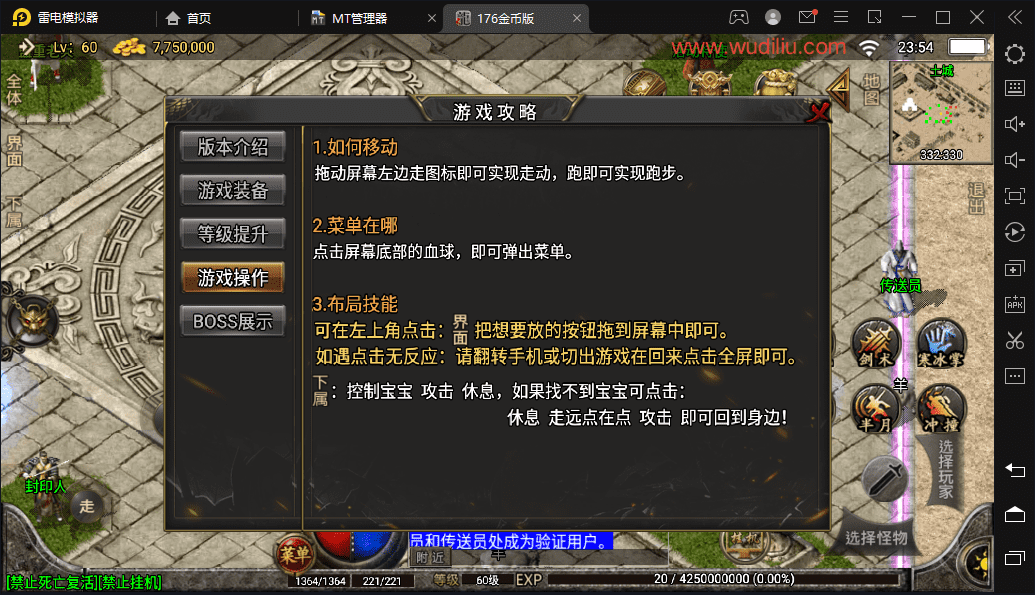Click the 选择怪物 button

[876, 538]
